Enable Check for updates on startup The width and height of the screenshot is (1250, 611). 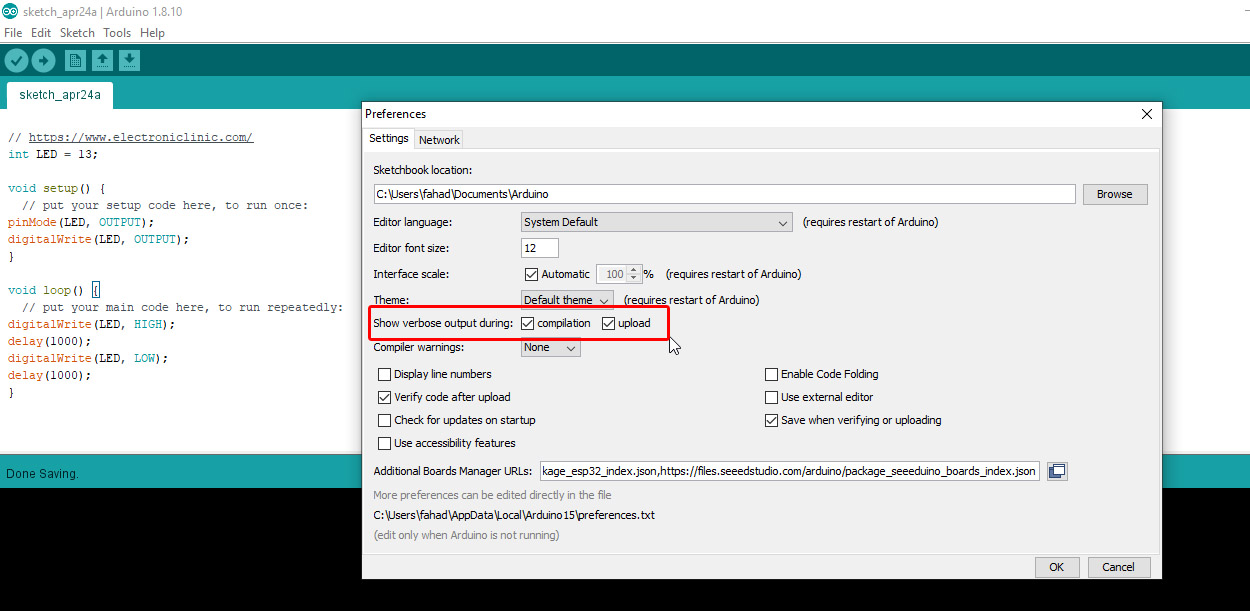pyautogui.click(x=385, y=420)
